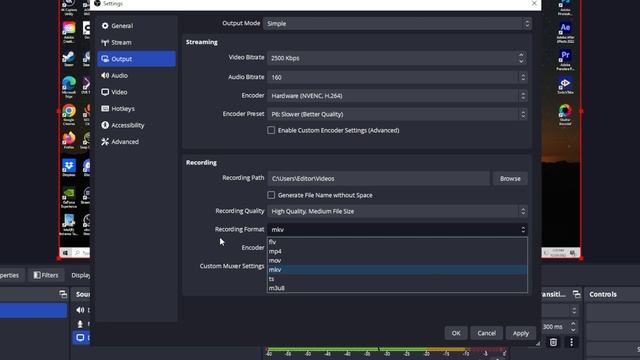
Task: Open the Audio Bitrate dropdown
Action: (397, 77)
